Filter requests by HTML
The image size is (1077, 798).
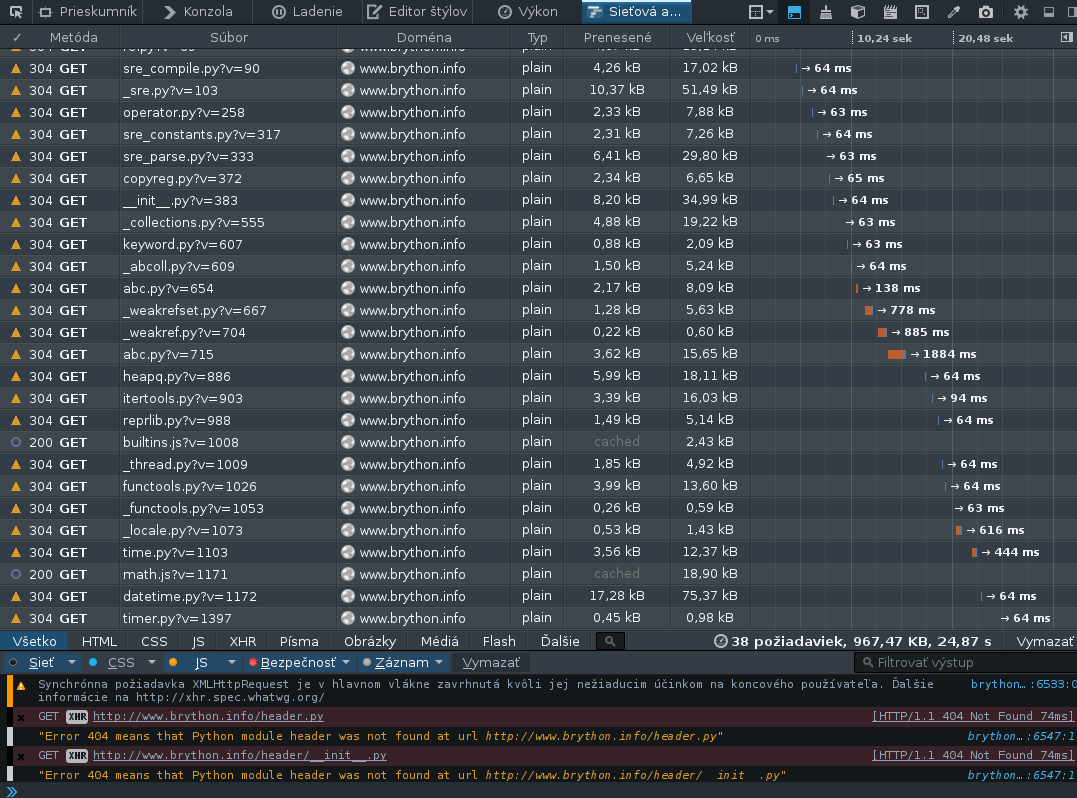click(99, 641)
